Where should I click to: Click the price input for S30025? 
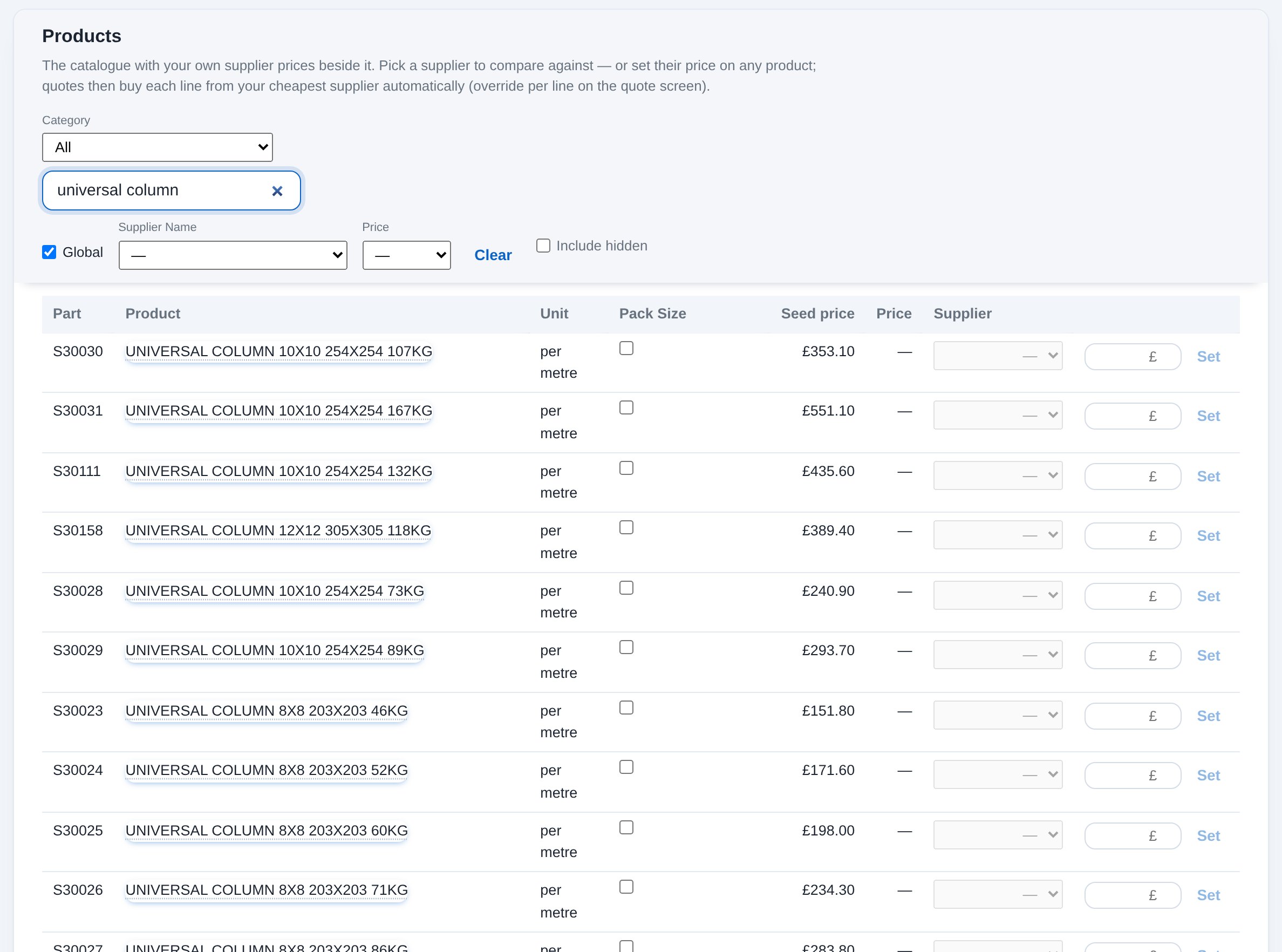tap(1133, 836)
